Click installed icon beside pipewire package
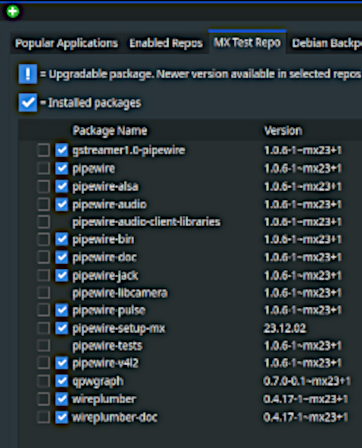The image size is (362, 448). tap(62, 168)
